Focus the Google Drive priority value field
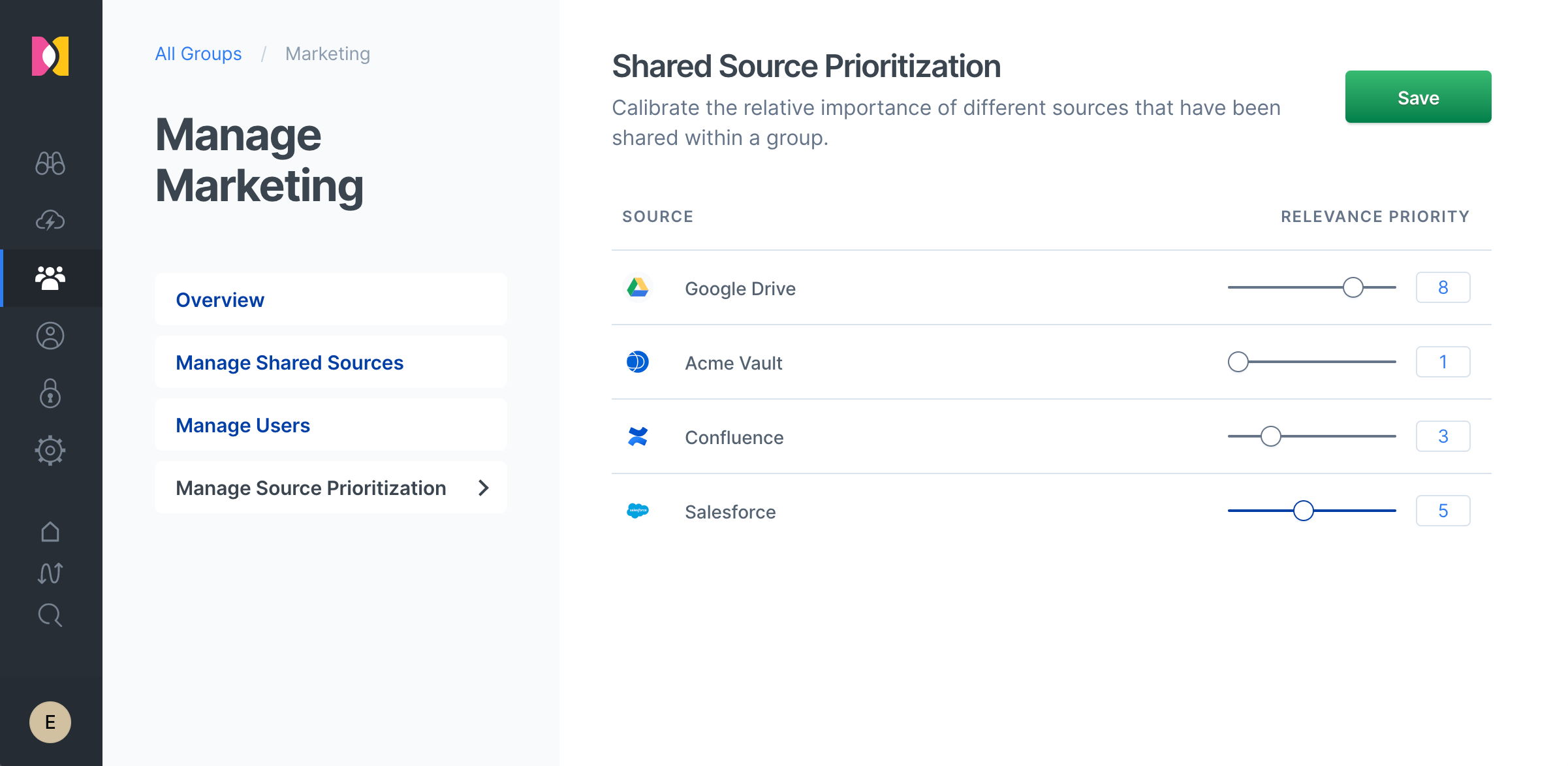The width and height of the screenshot is (1568, 766). point(1443,287)
